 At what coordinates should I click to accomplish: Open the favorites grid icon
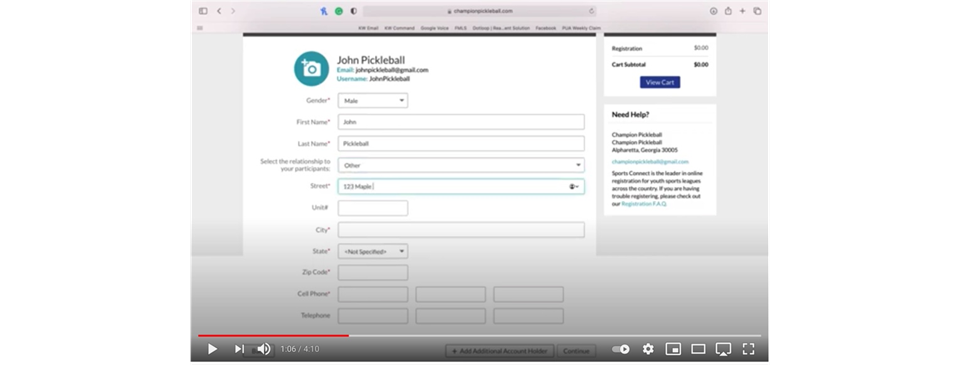200,28
